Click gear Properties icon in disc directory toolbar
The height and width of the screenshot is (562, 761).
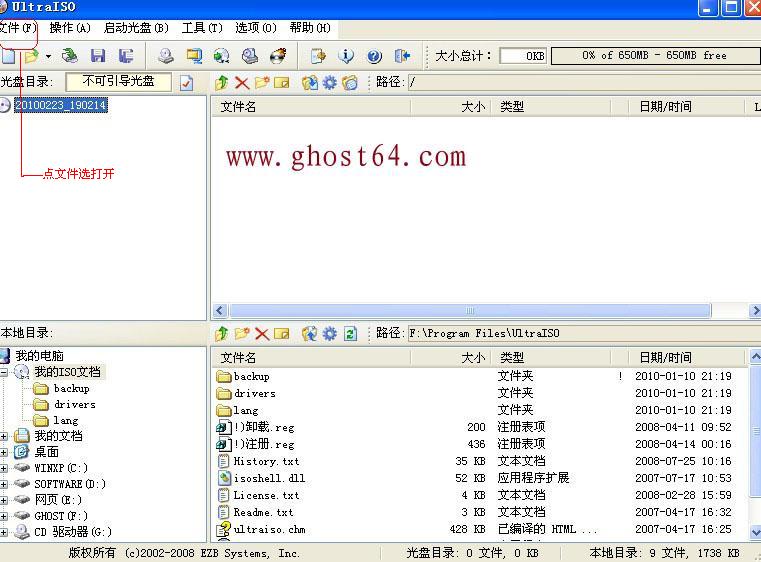point(330,83)
